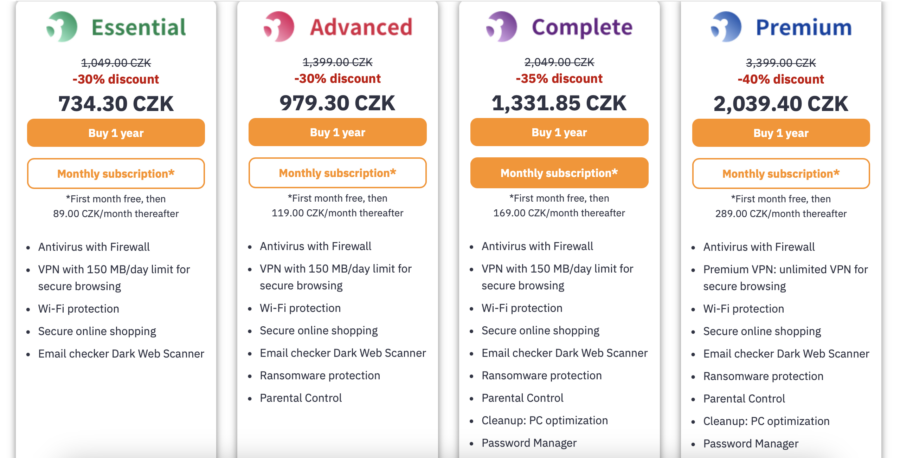The image size is (900, 458).
Task: Click the 734.30 CZK Essential price
Action: point(116,104)
